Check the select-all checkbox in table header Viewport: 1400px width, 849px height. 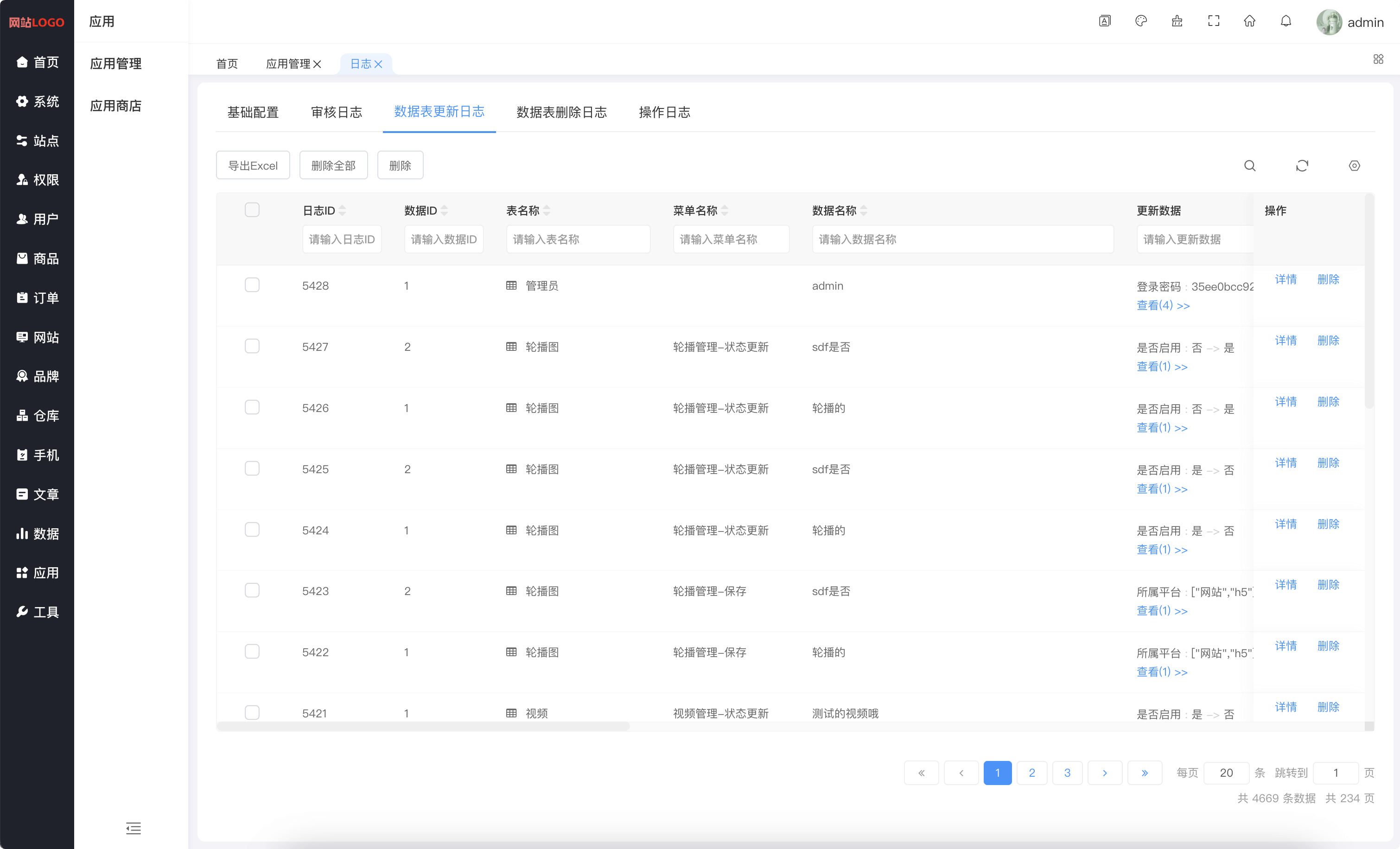[252, 209]
